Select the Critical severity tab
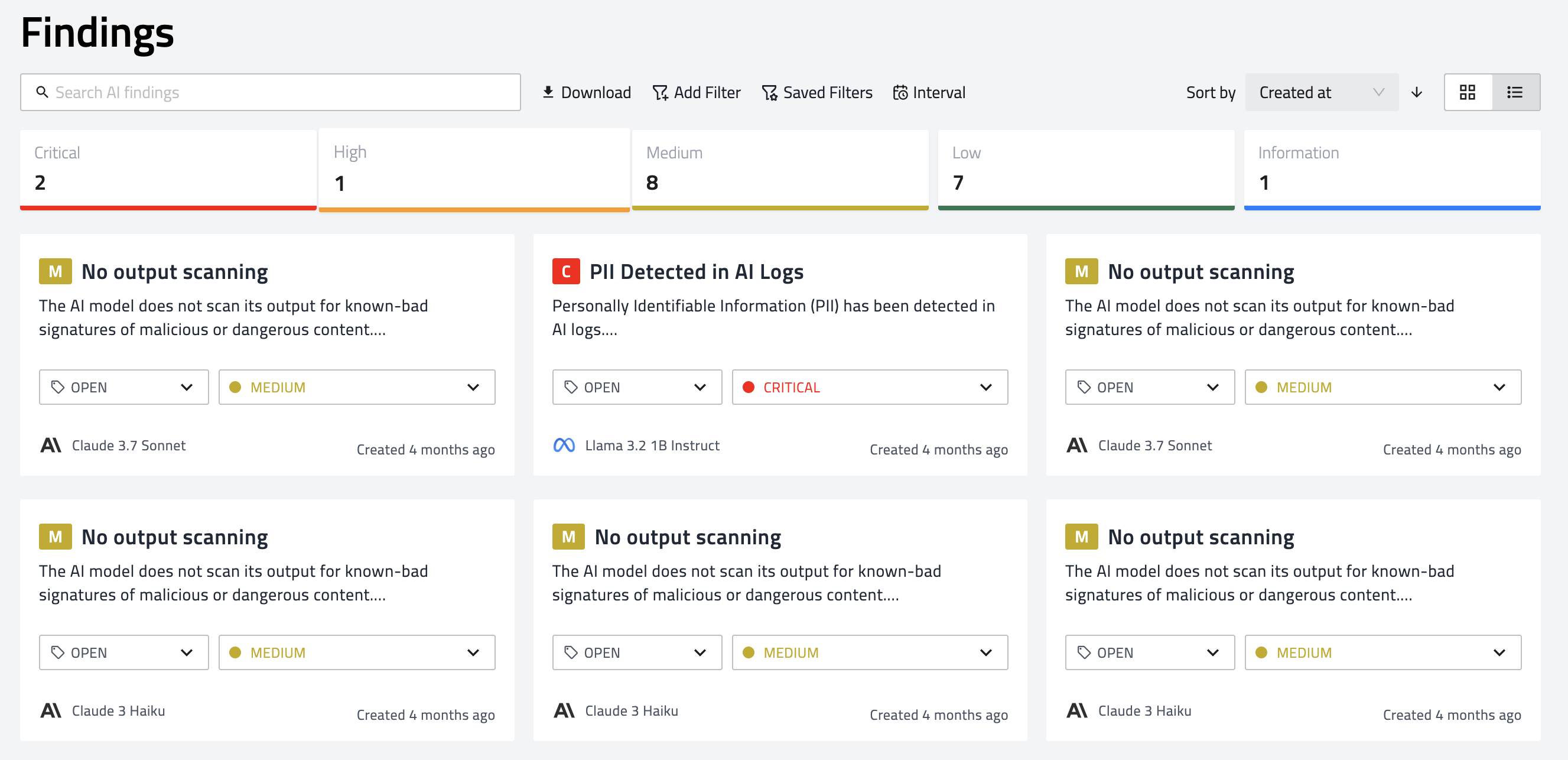The height and width of the screenshot is (760, 1568). pos(168,168)
